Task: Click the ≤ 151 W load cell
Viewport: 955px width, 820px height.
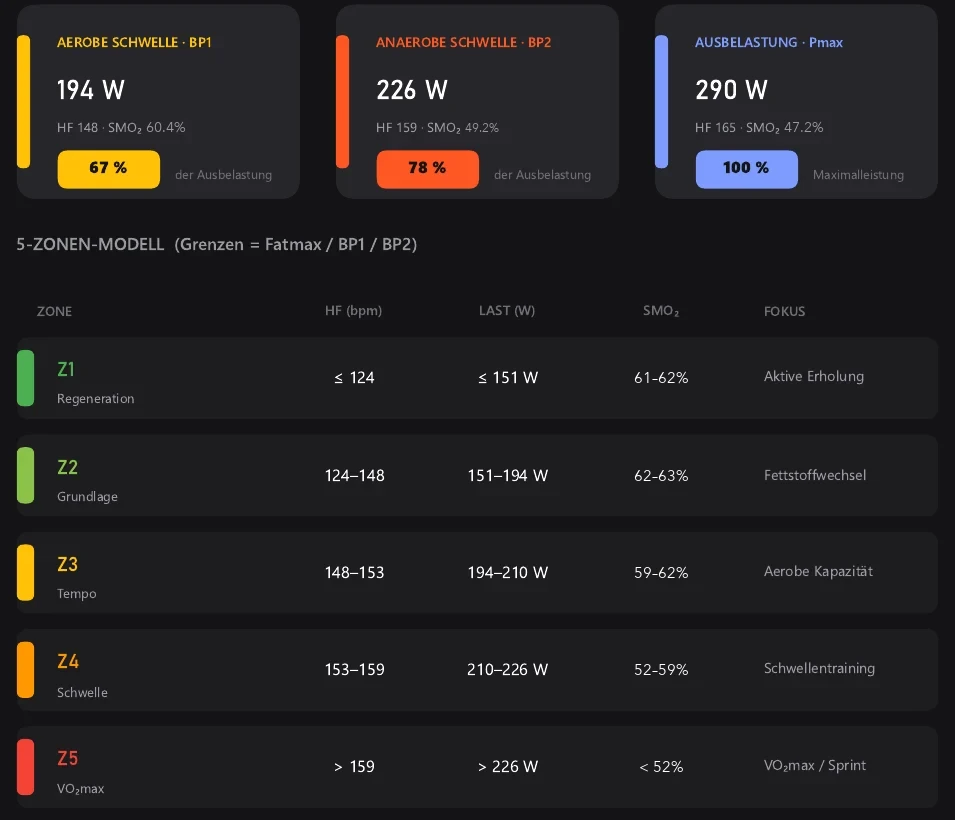Action: (x=508, y=378)
